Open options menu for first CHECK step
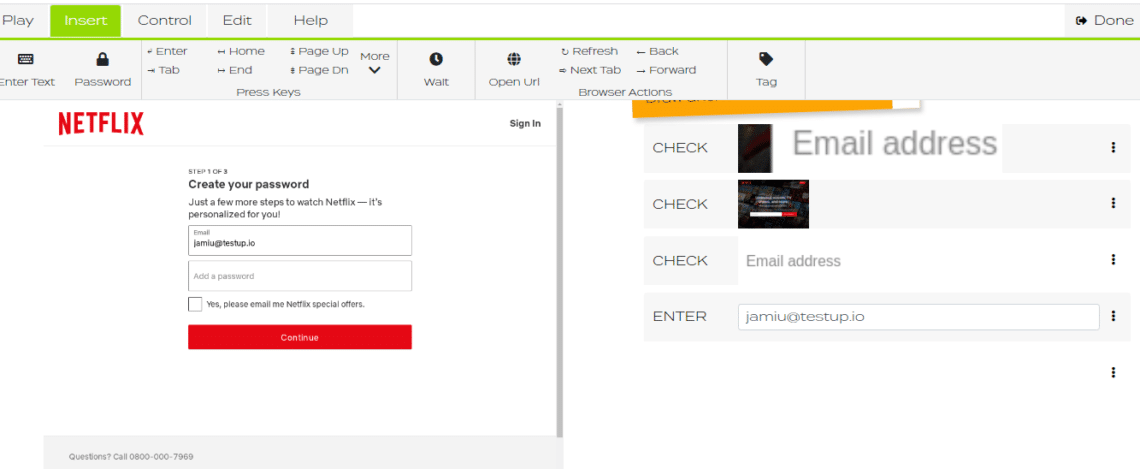This screenshot has height=469, width=1140. click(x=1113, y=147)
